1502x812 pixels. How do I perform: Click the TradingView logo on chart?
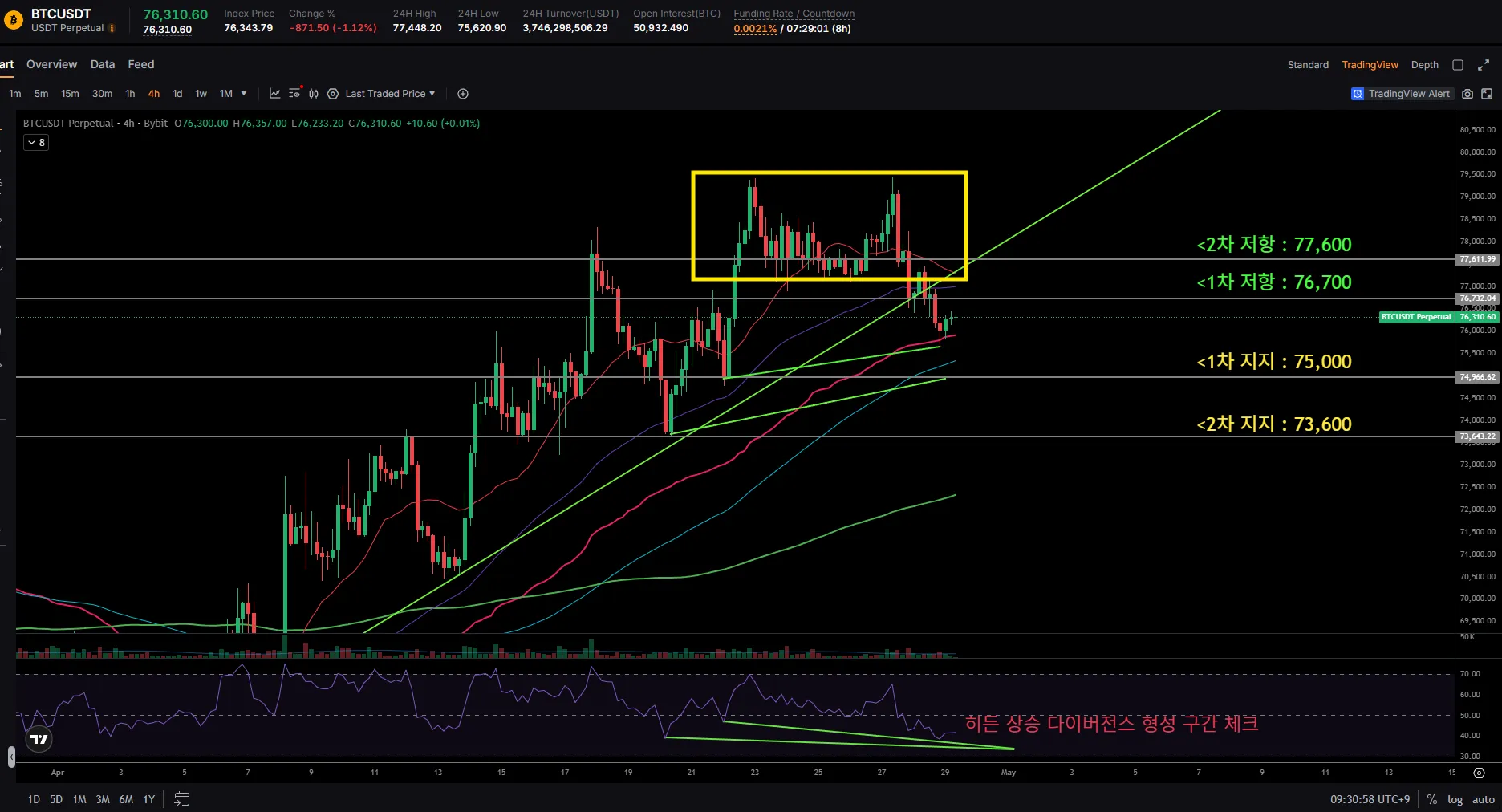(x=39, y=739)
